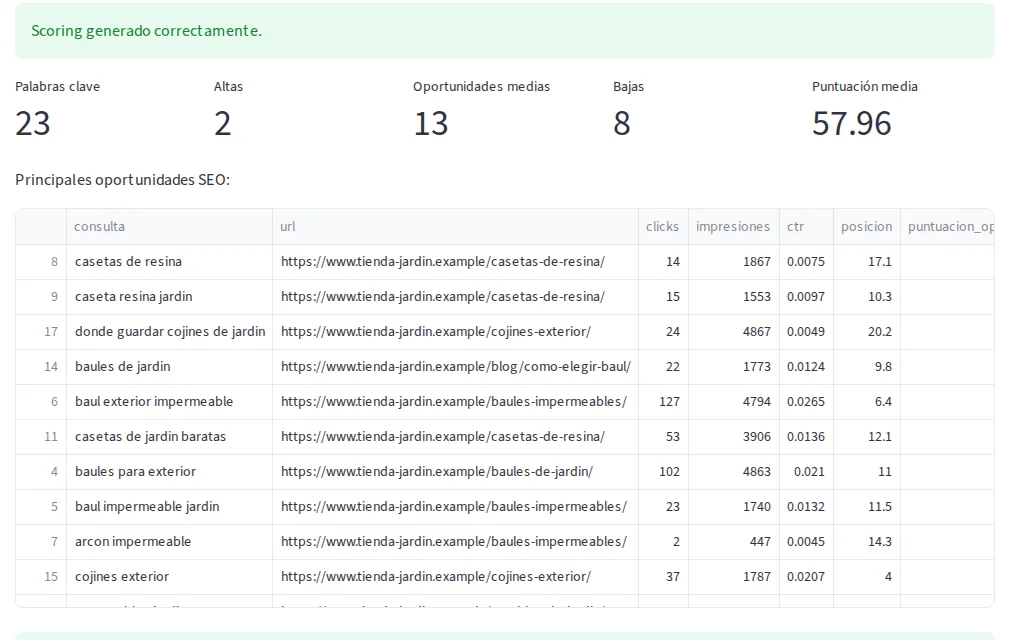Click URL cell of 'donde guardar cojines' row
The width and height of the screenshot is (1020, 640).
tap(455, 332)
